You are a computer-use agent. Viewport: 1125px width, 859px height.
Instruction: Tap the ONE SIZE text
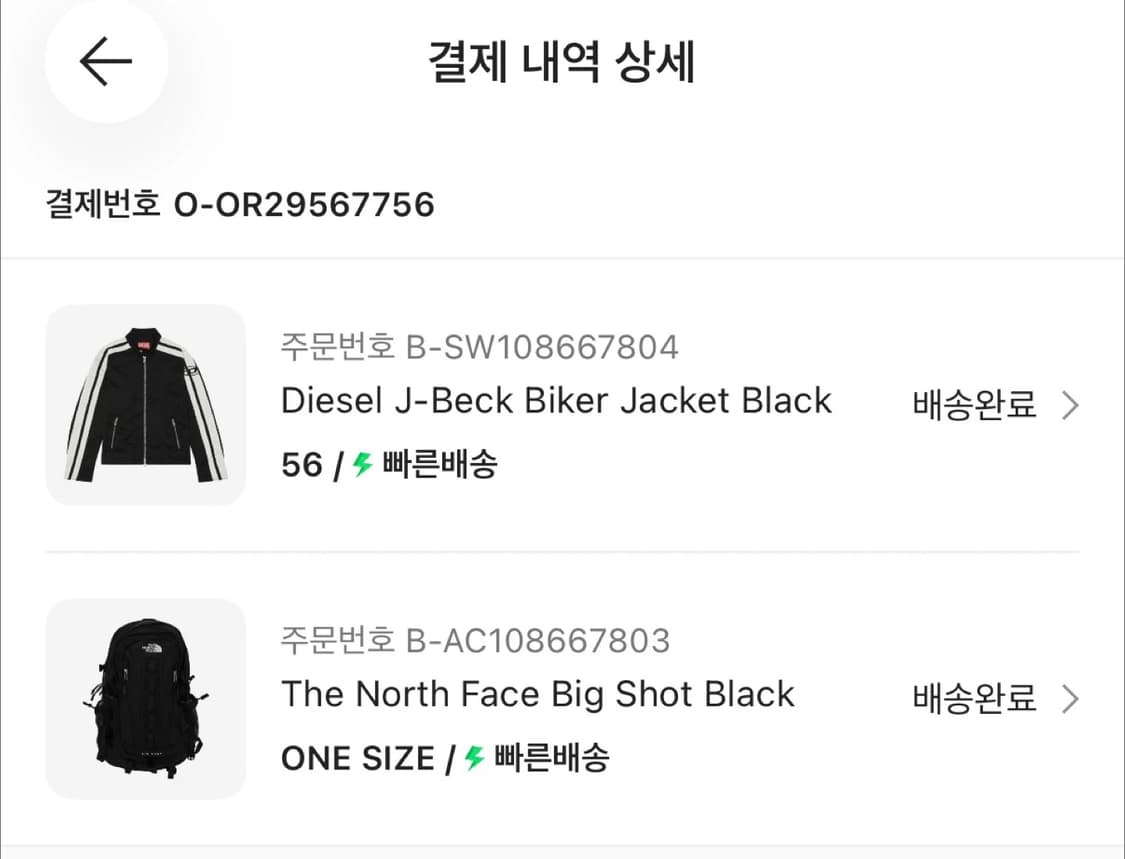(357, 759)
